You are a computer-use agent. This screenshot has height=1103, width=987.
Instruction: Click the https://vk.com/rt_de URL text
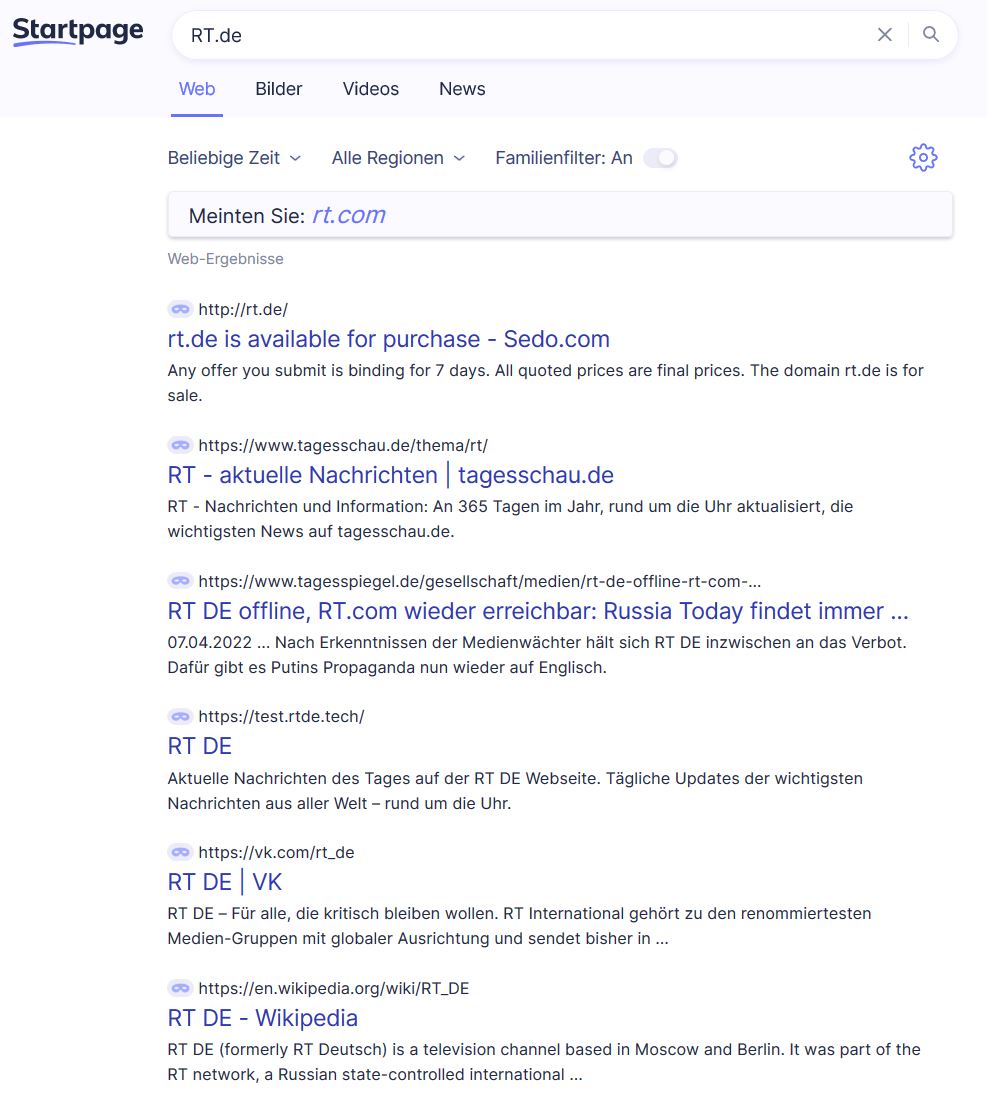tap(276, 852)
